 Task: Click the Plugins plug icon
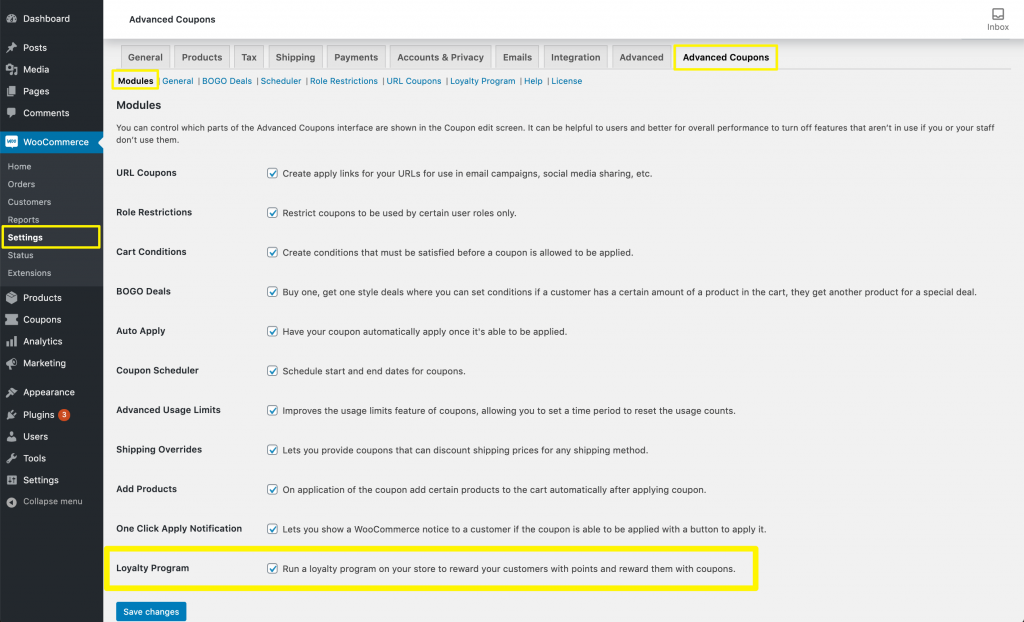12,415
